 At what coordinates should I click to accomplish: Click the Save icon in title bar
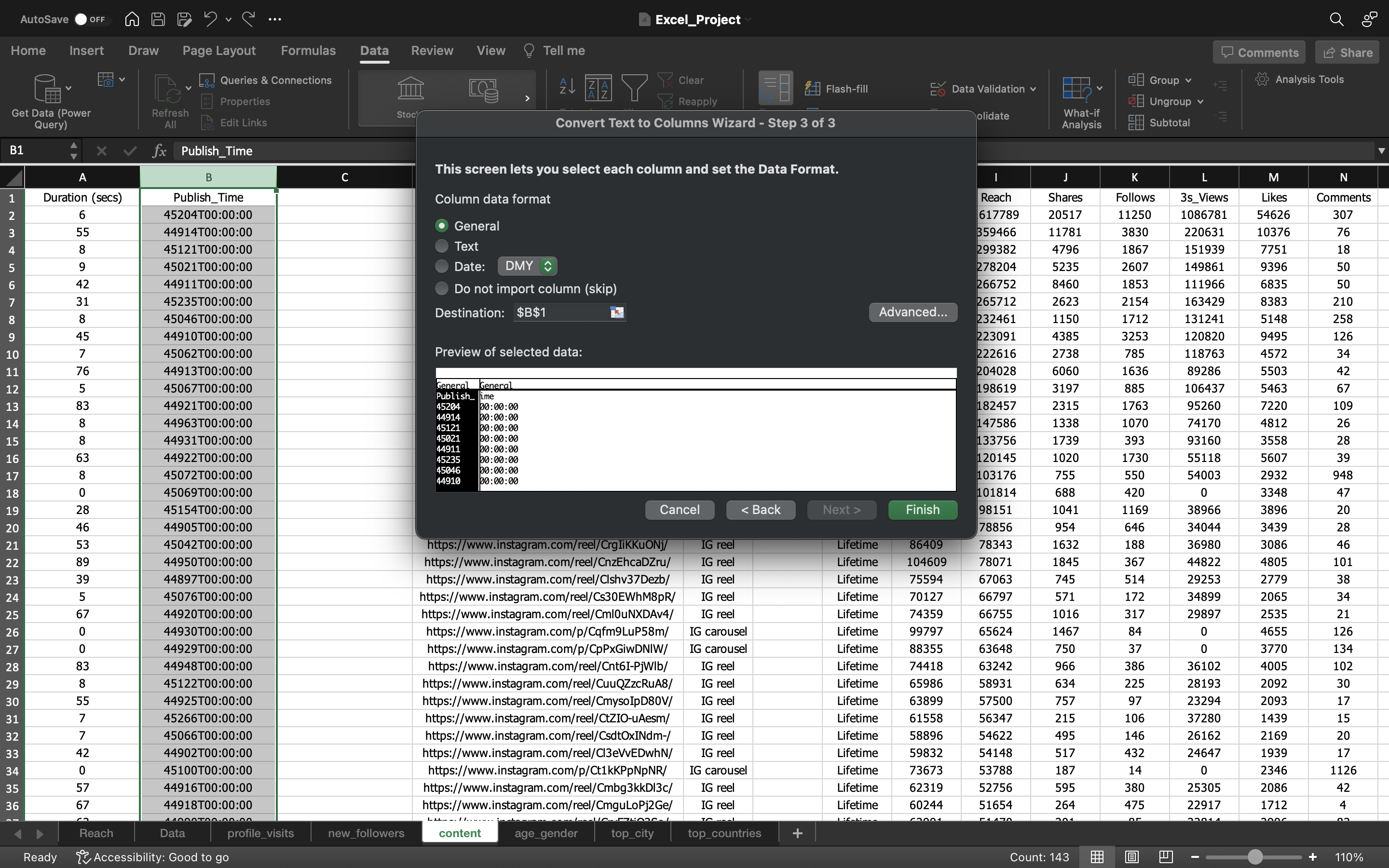[x=158, y=19]
